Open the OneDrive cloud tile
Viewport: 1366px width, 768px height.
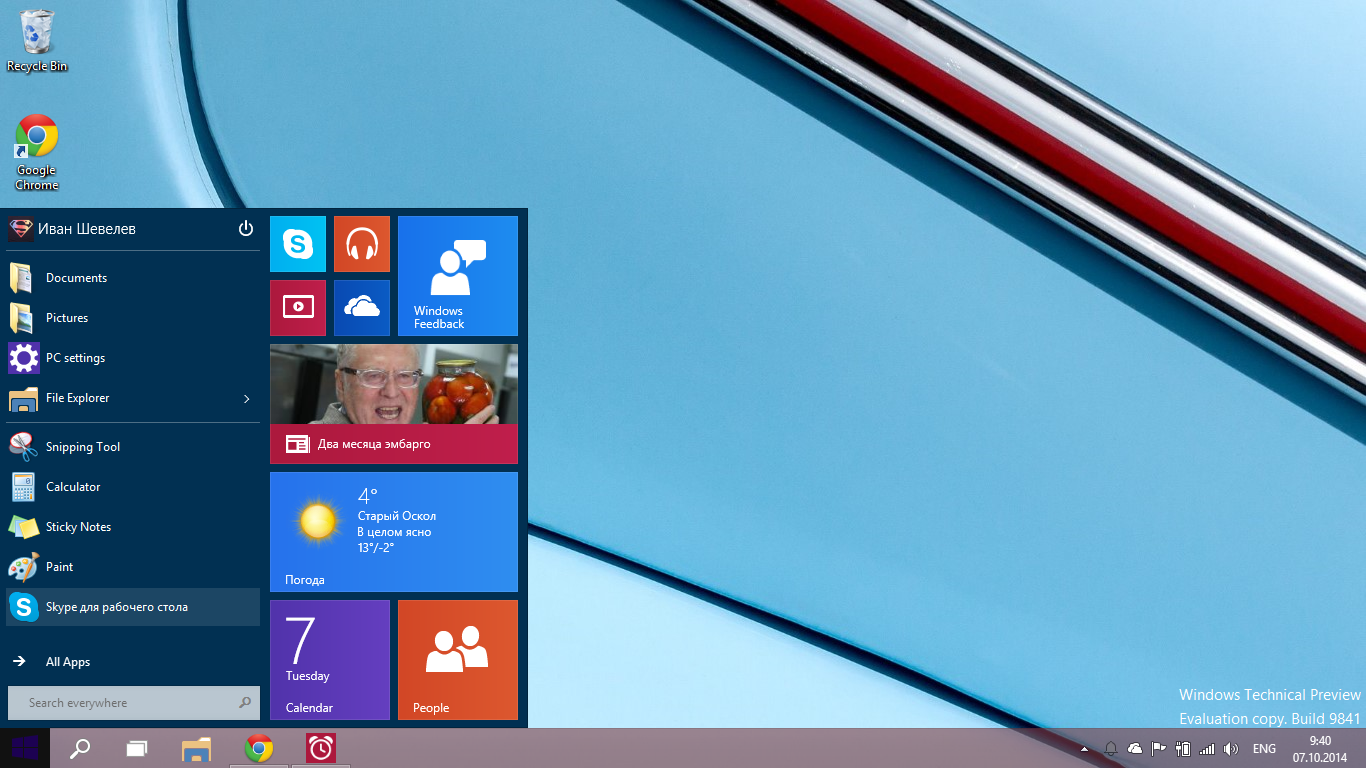coord(361,308)
